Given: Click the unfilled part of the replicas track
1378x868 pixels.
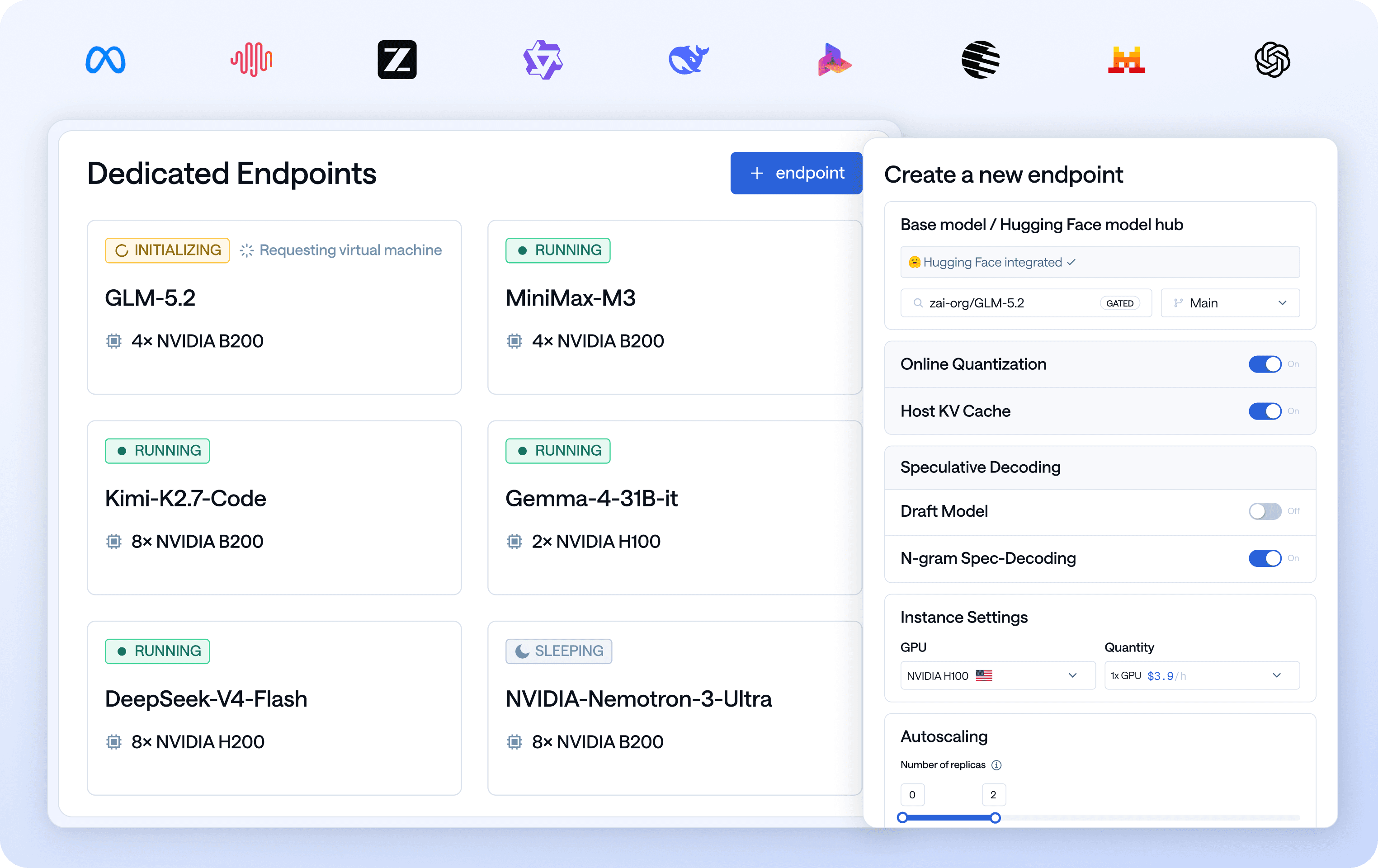Looking at the screenshot, I should pos(1150,818).
